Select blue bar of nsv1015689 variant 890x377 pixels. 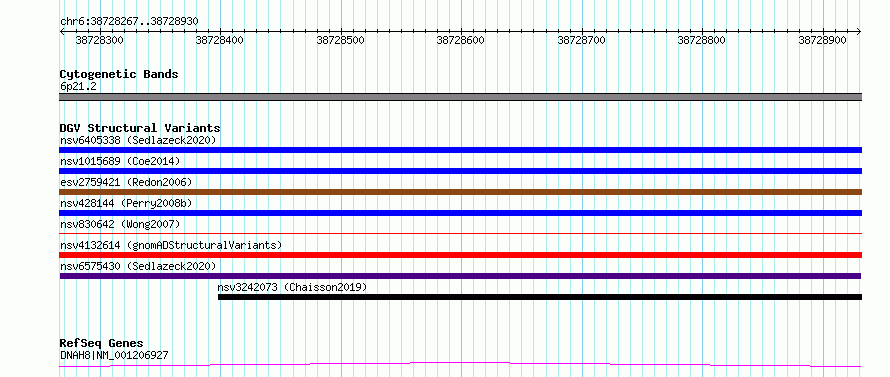tap(460, 171)
